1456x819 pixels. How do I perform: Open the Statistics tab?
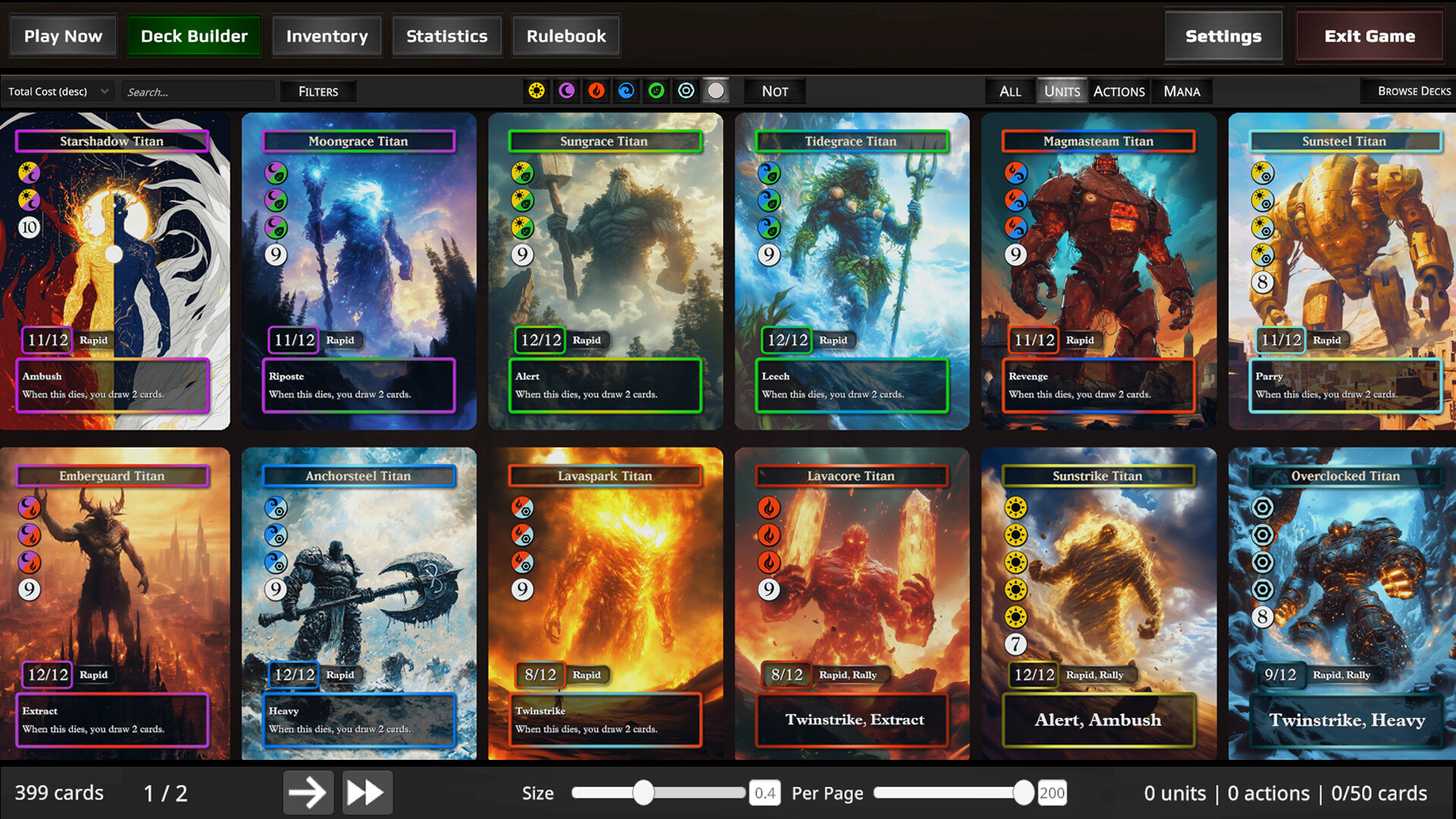point(447,36)
